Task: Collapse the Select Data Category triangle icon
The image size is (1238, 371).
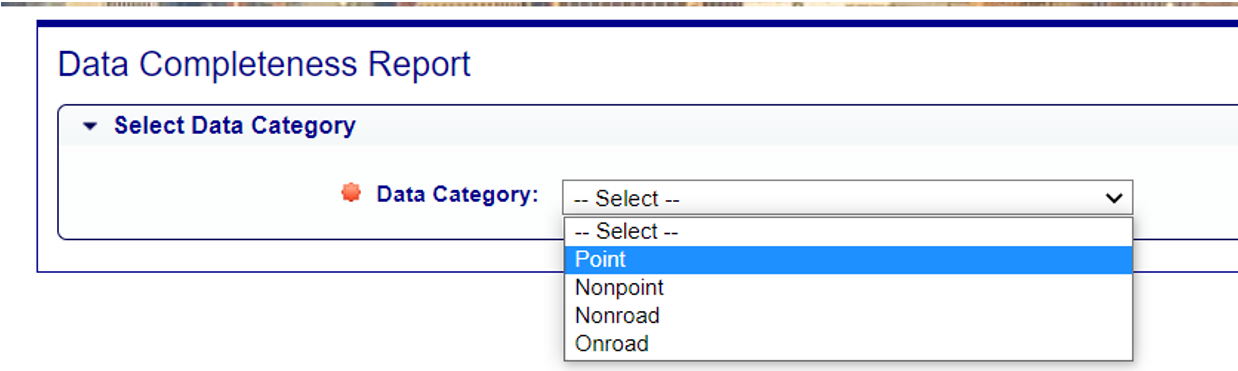Action: pyautogui.click(x=91, y=127)
